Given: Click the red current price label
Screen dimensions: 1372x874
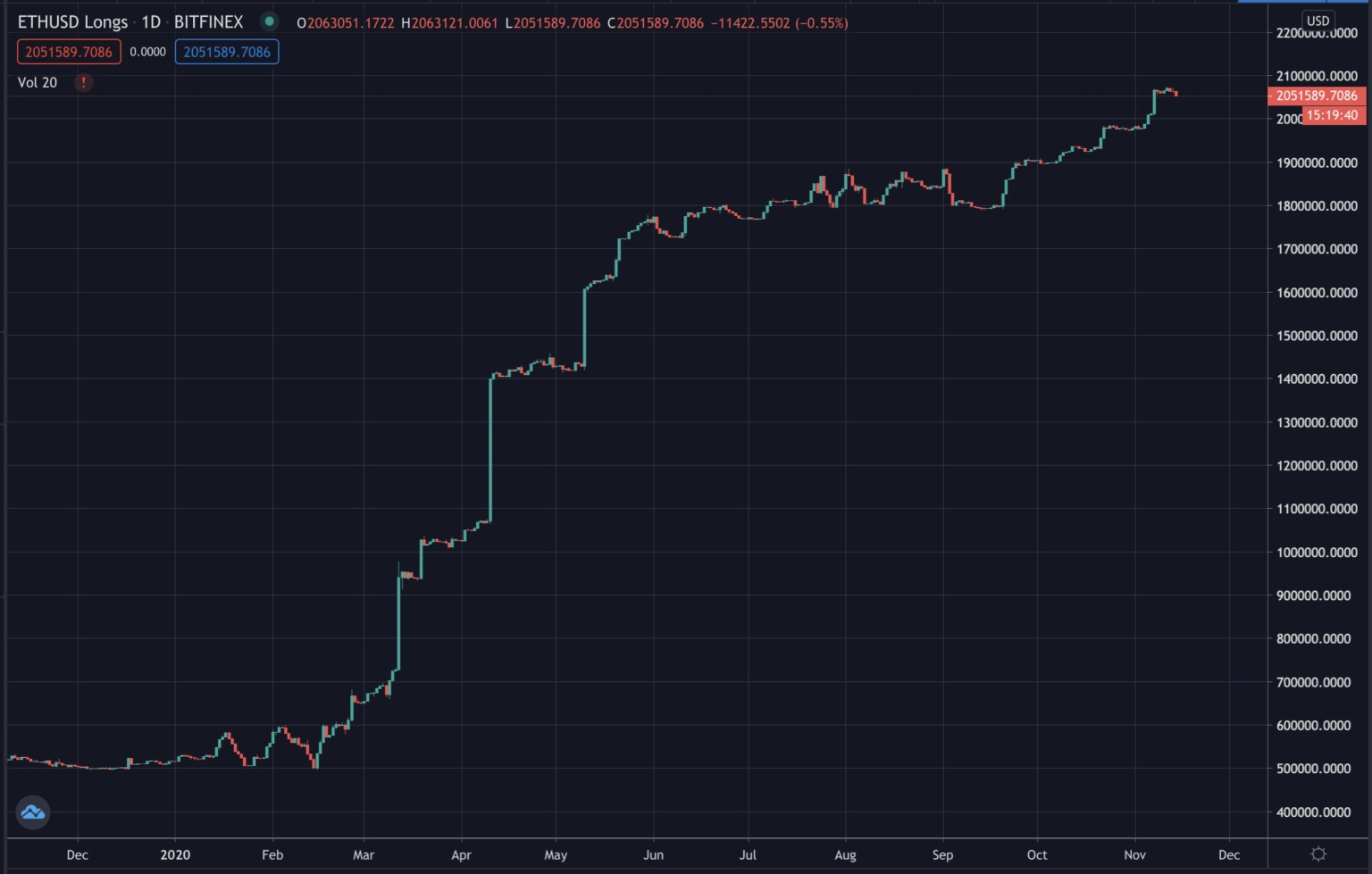Looking at the screenshot, I should (1317, 96).
